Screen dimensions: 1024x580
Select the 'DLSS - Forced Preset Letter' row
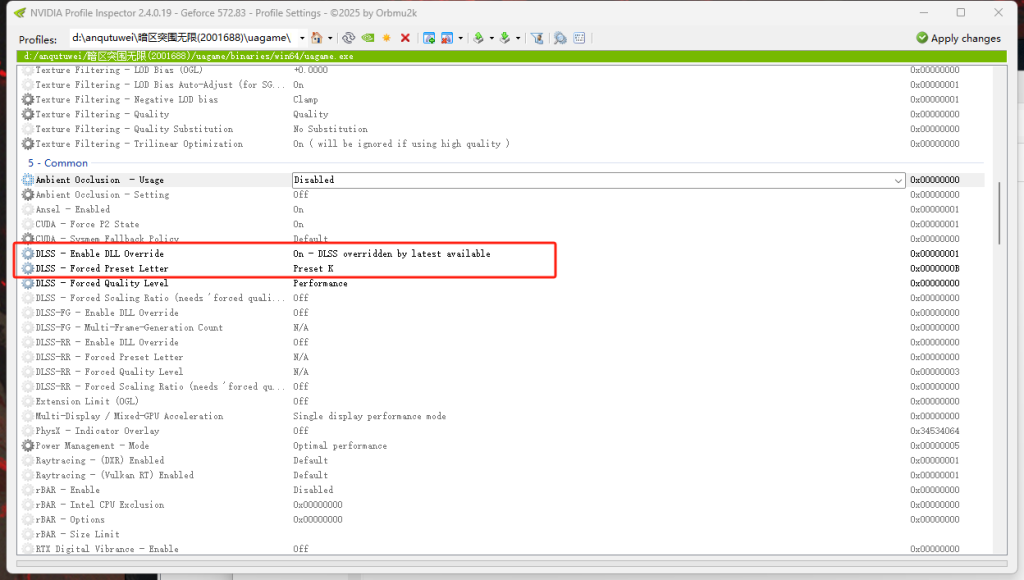[x=503, y=268]
